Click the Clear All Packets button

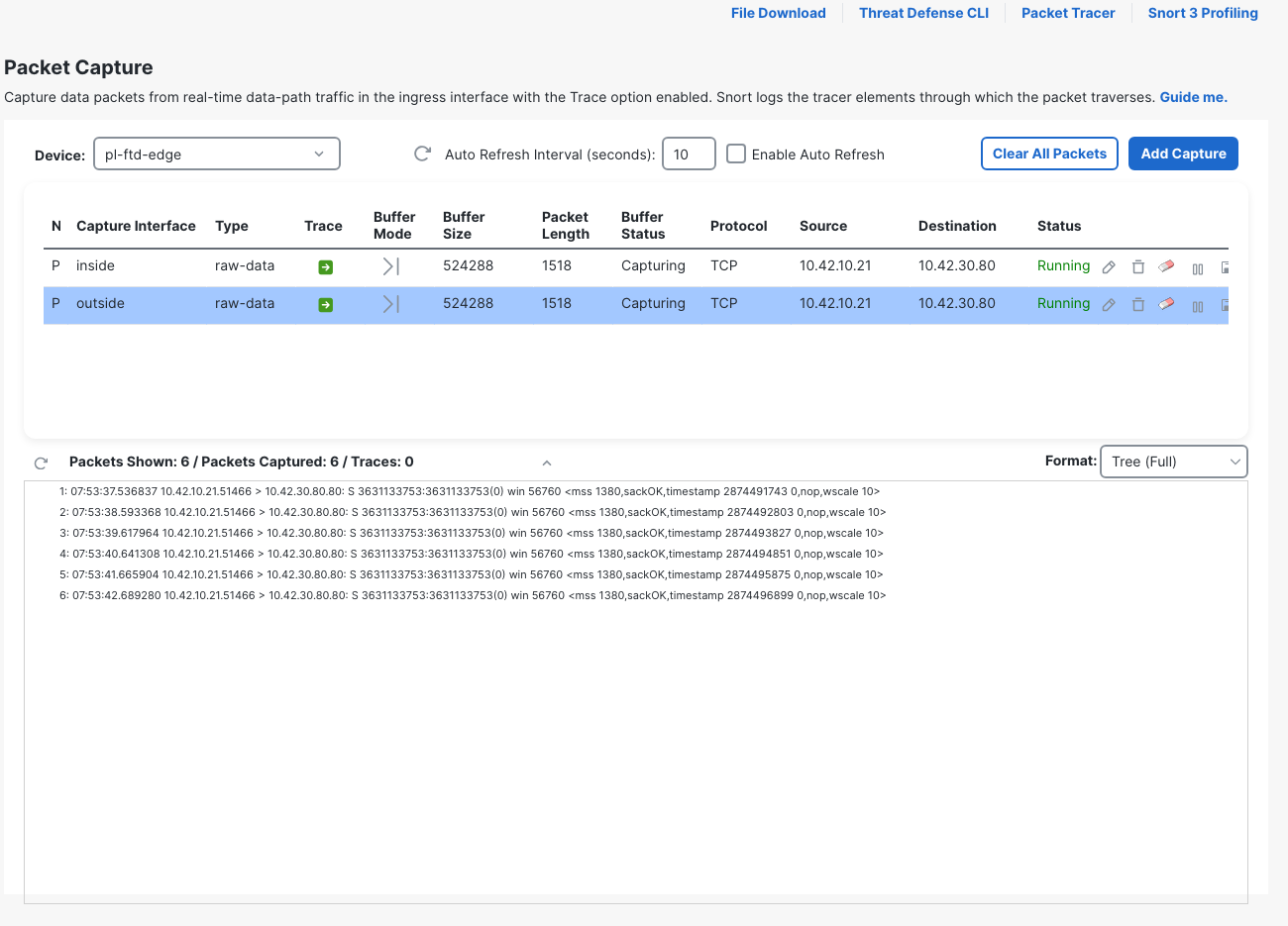1049,154
